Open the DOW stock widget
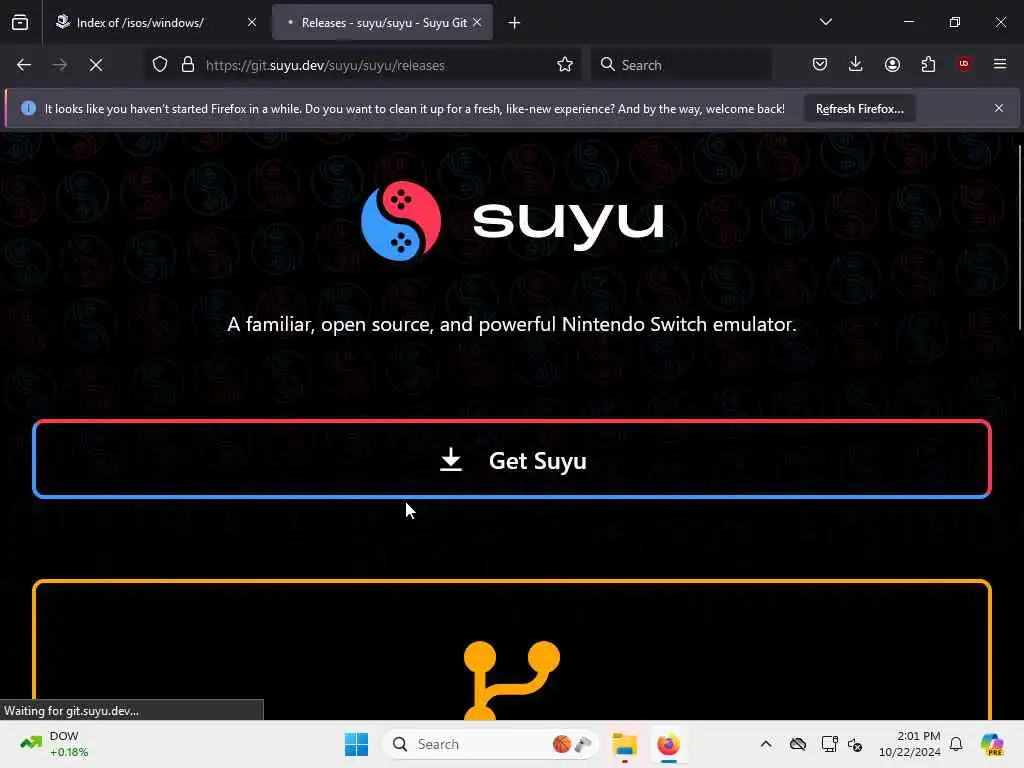 pyautogui.click(x=56, y=744)
